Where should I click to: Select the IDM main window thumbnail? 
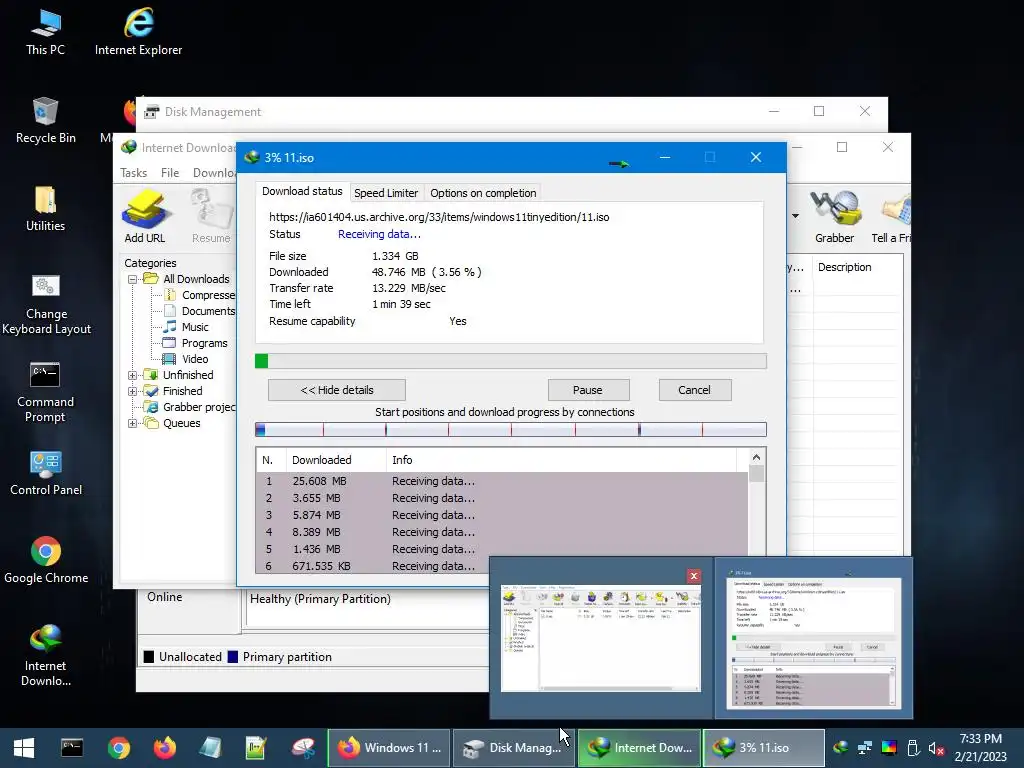[x=601, y=638]
